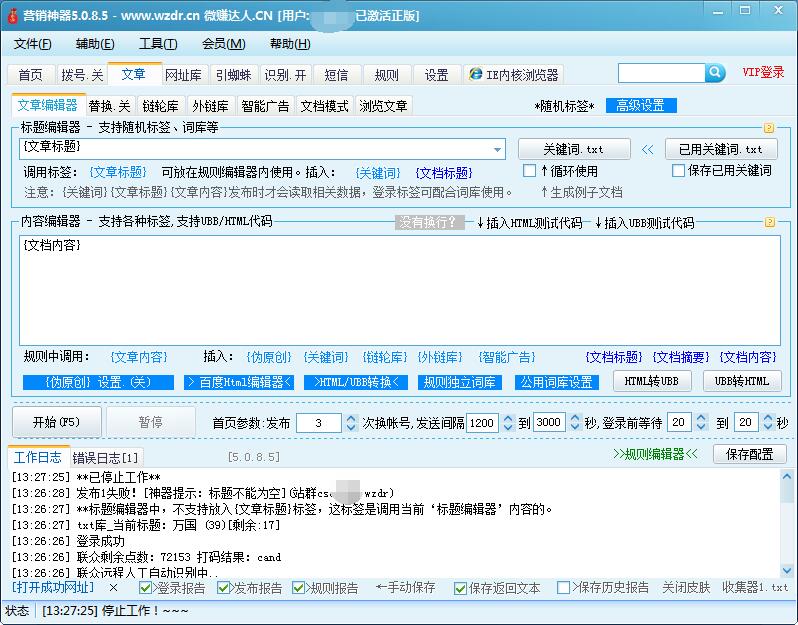Click the 没有换行? label
The image size is (798, 625).
pos(430,222)
